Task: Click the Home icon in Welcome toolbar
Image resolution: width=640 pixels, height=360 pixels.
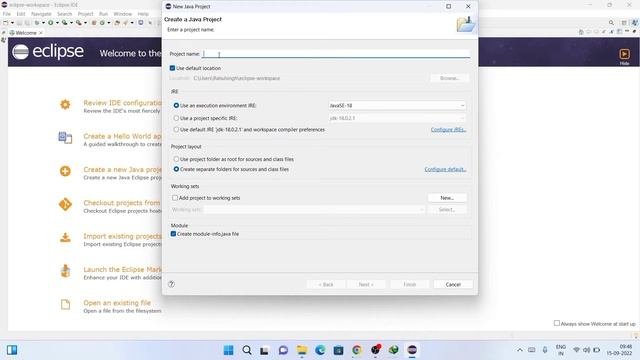Action: [x=581, y=32]
